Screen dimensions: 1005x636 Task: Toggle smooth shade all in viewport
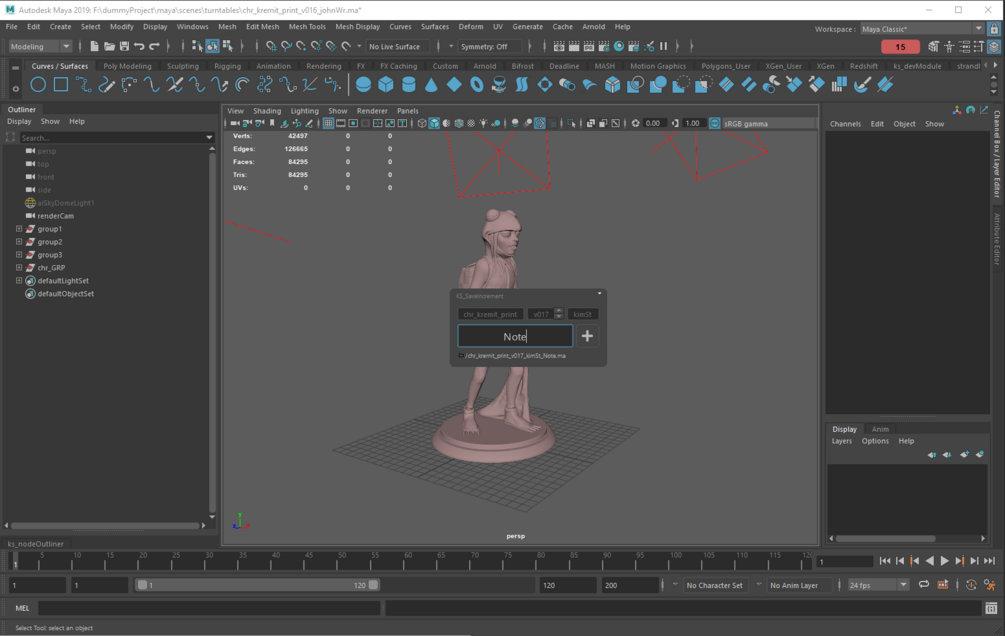(x=434, y=123)
